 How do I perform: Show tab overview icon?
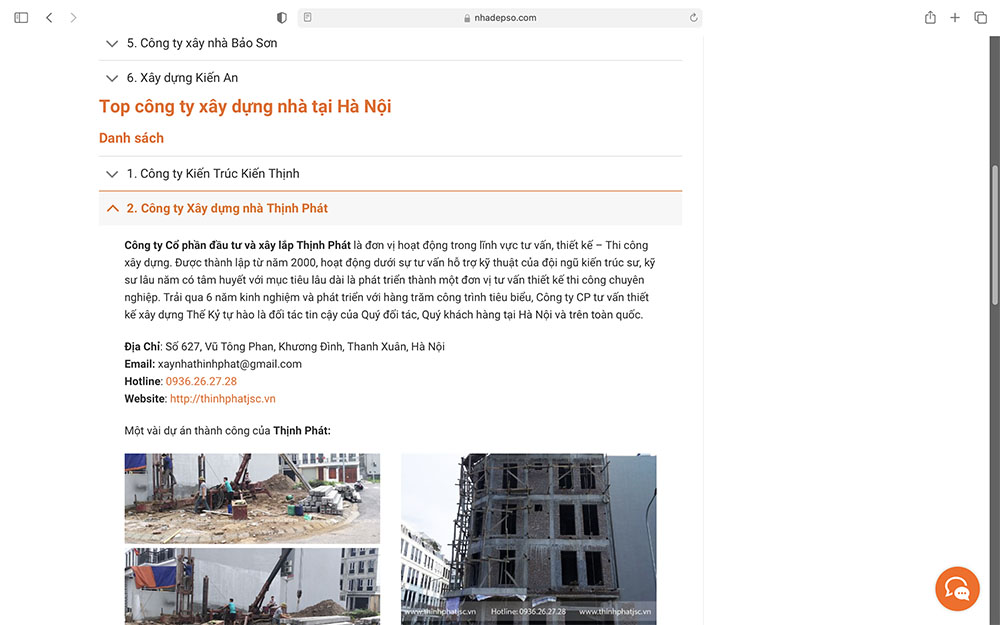pos(980,18)
